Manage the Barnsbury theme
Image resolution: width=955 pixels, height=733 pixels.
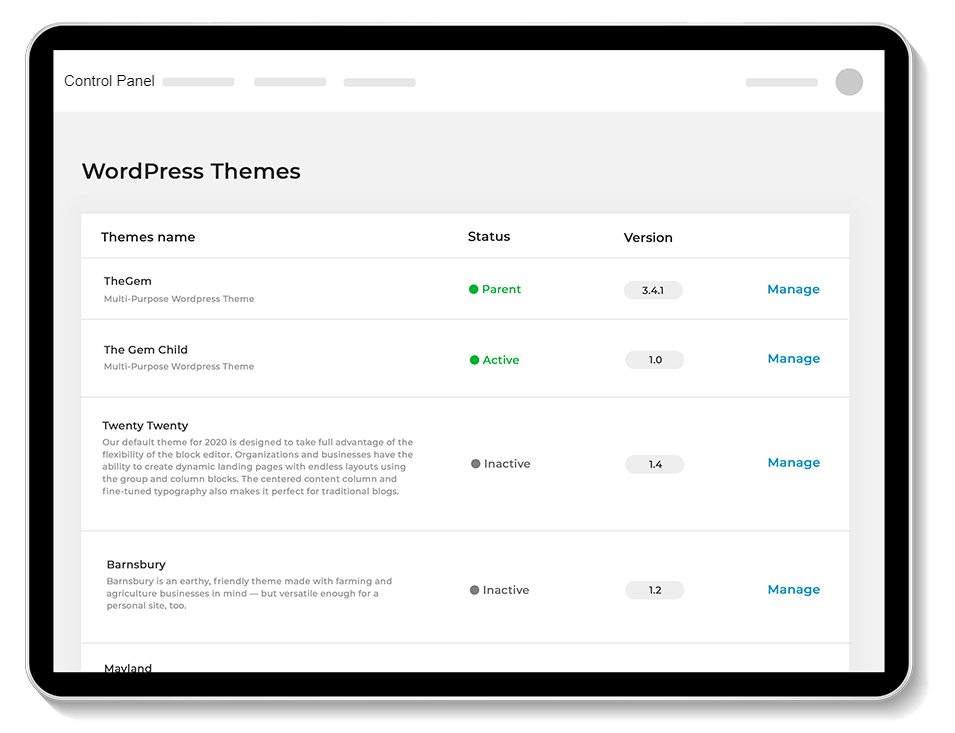(794, 589)
